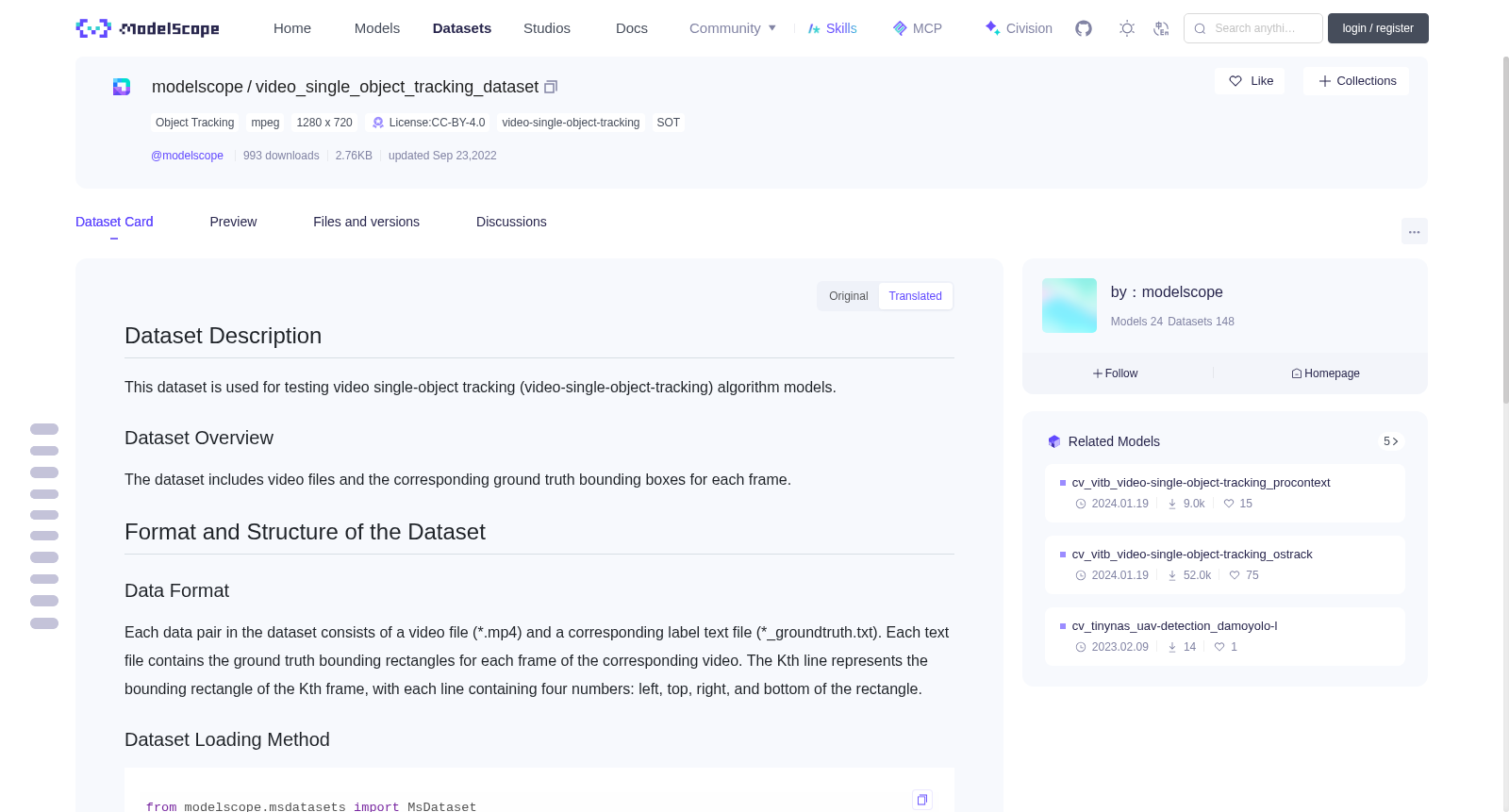
Task: Click the search magnifier icon
Action: click(1201, 28)
